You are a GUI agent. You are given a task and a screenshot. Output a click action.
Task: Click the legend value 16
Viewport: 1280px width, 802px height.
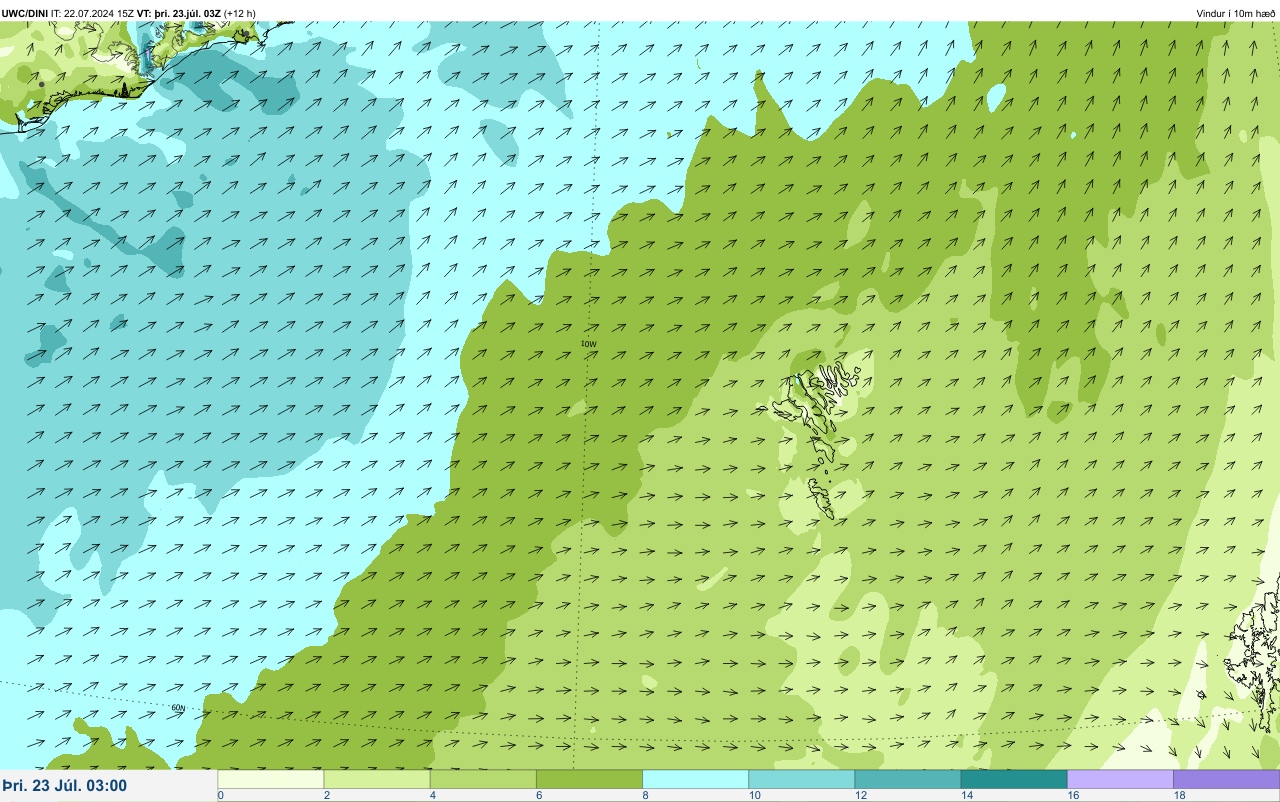click(1073, 796)
